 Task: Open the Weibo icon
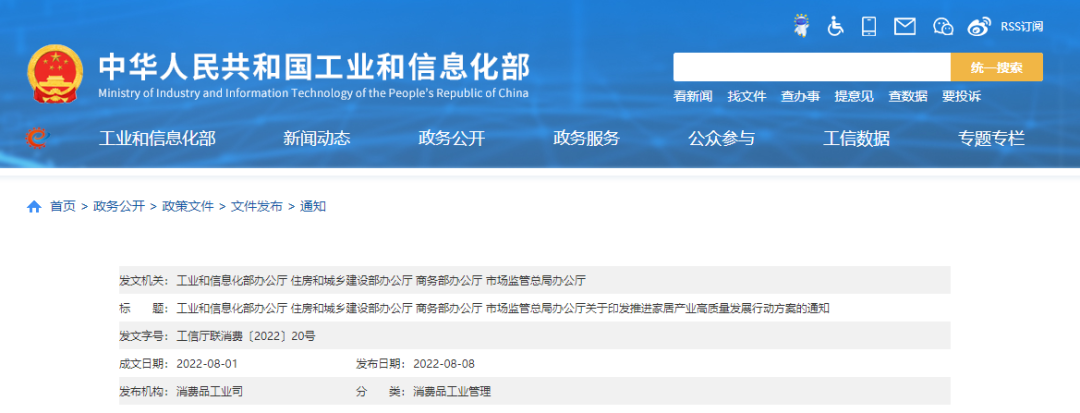tap(978, 27)
